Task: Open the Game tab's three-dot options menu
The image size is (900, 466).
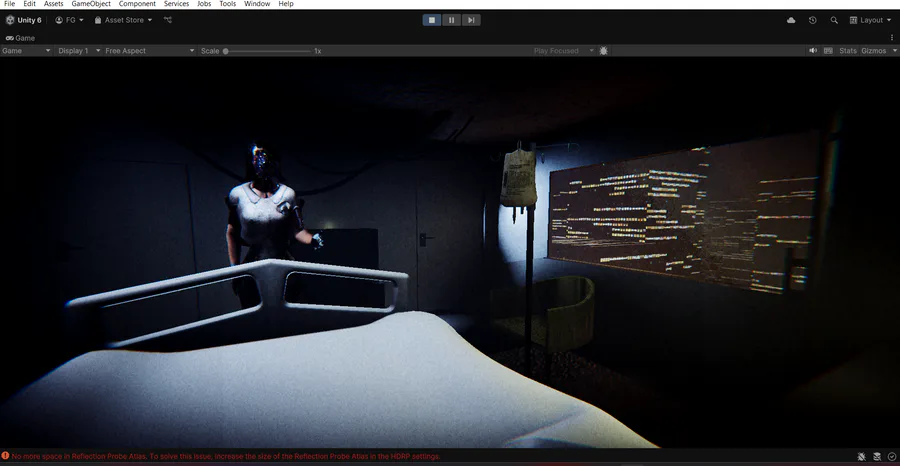Action: pyautogui.click(x=892, y=38)
